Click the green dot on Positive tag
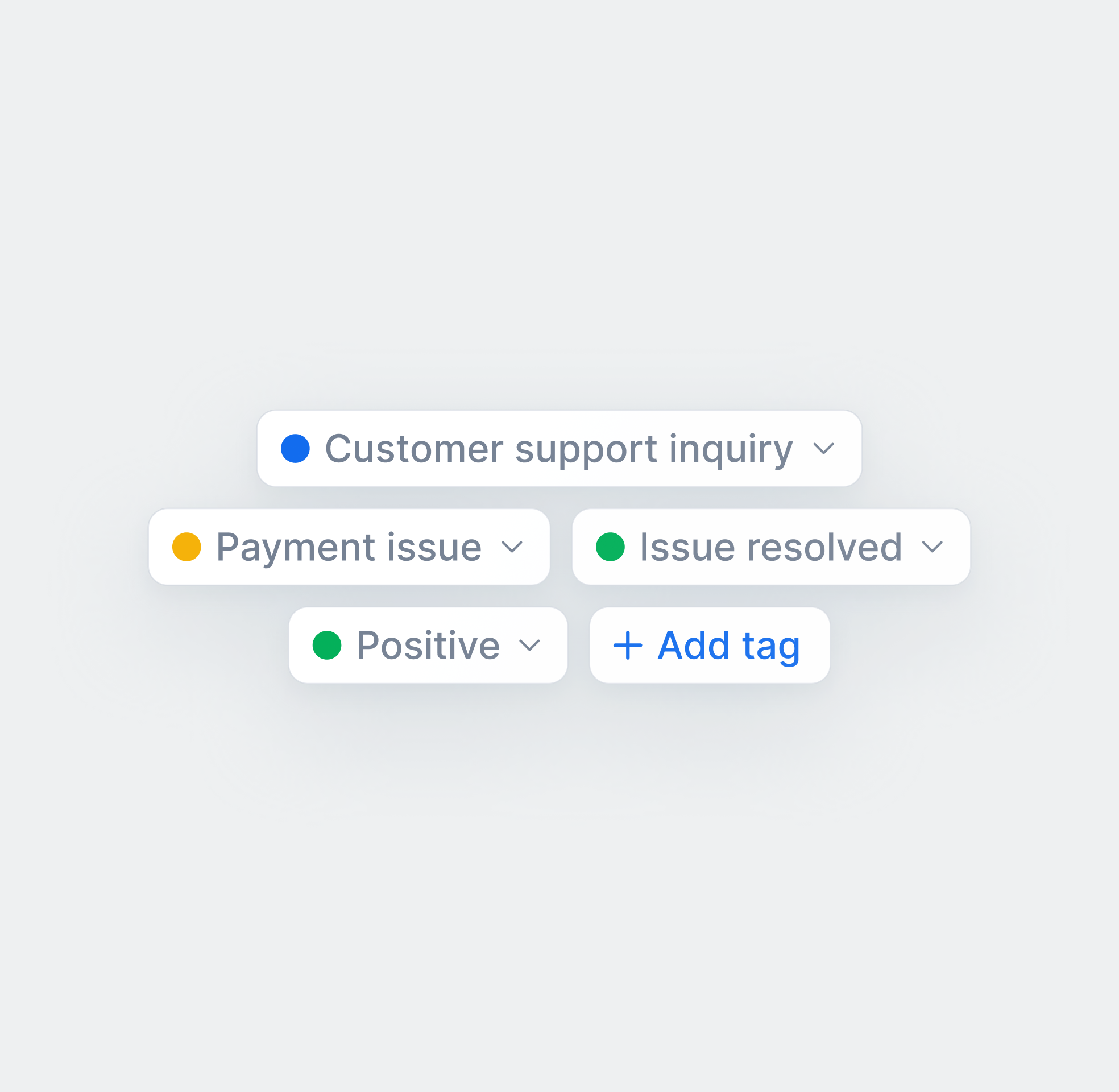 327,645
